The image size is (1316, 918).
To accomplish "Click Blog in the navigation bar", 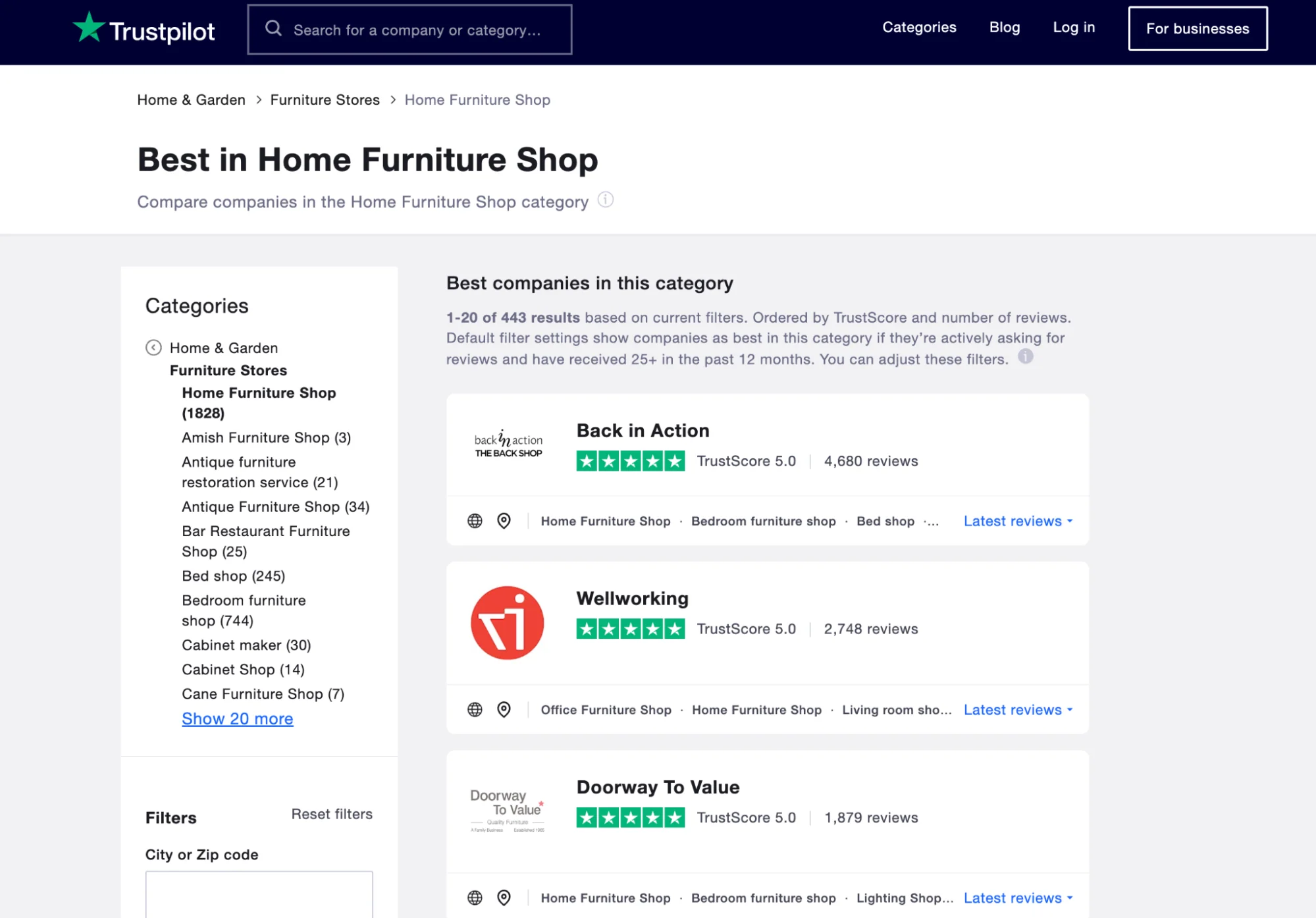I will 1004,28.
